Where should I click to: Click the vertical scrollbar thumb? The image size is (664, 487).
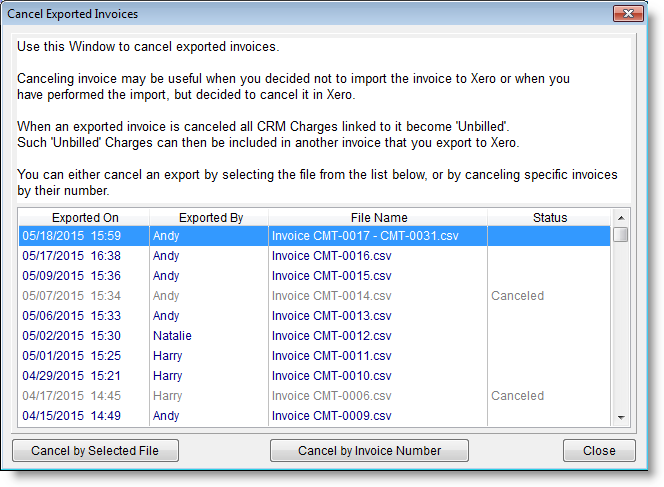coord(621,235)
